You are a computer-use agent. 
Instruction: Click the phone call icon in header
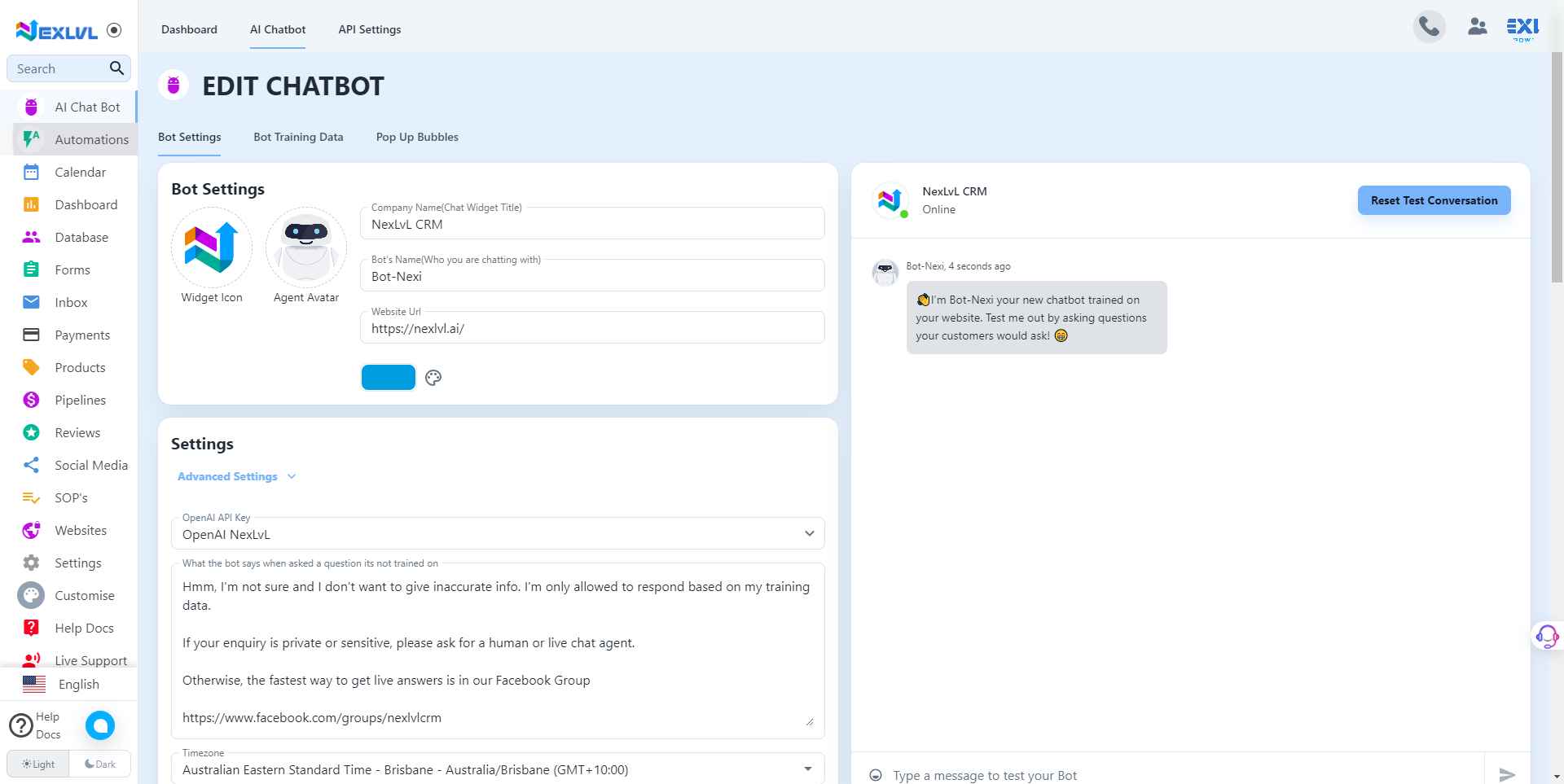(1429, 27)
